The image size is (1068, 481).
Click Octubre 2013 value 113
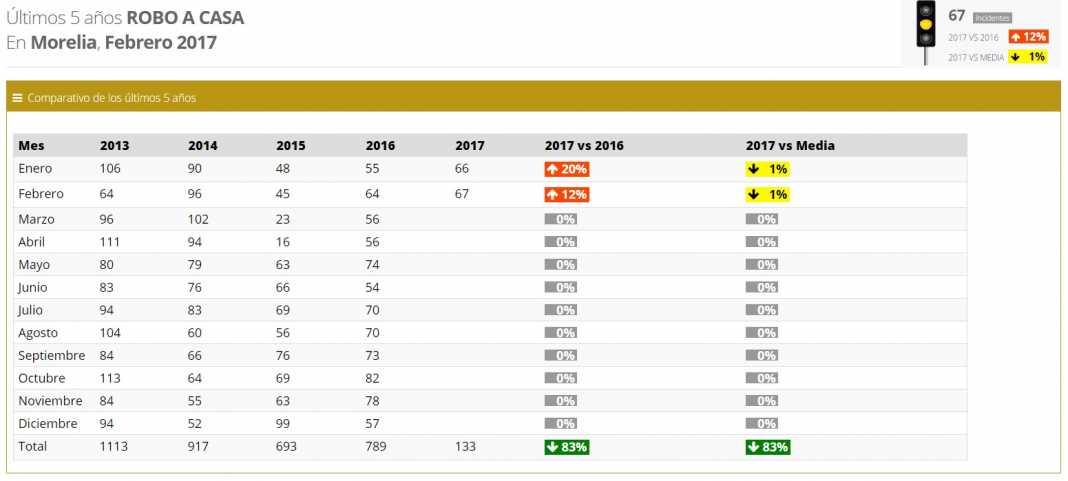110,378
